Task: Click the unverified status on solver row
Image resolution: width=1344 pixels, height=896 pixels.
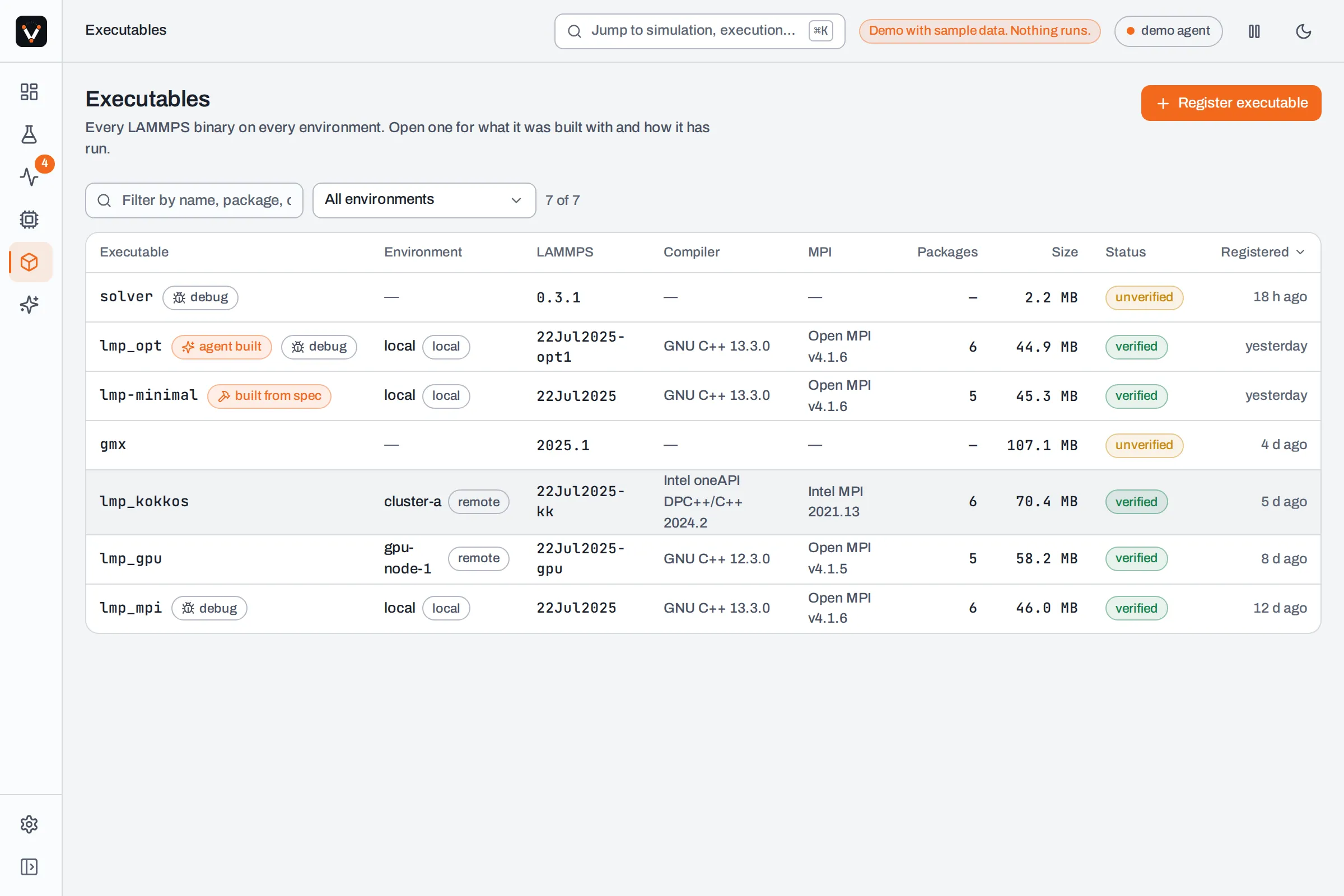Action: coord(1144,298)
